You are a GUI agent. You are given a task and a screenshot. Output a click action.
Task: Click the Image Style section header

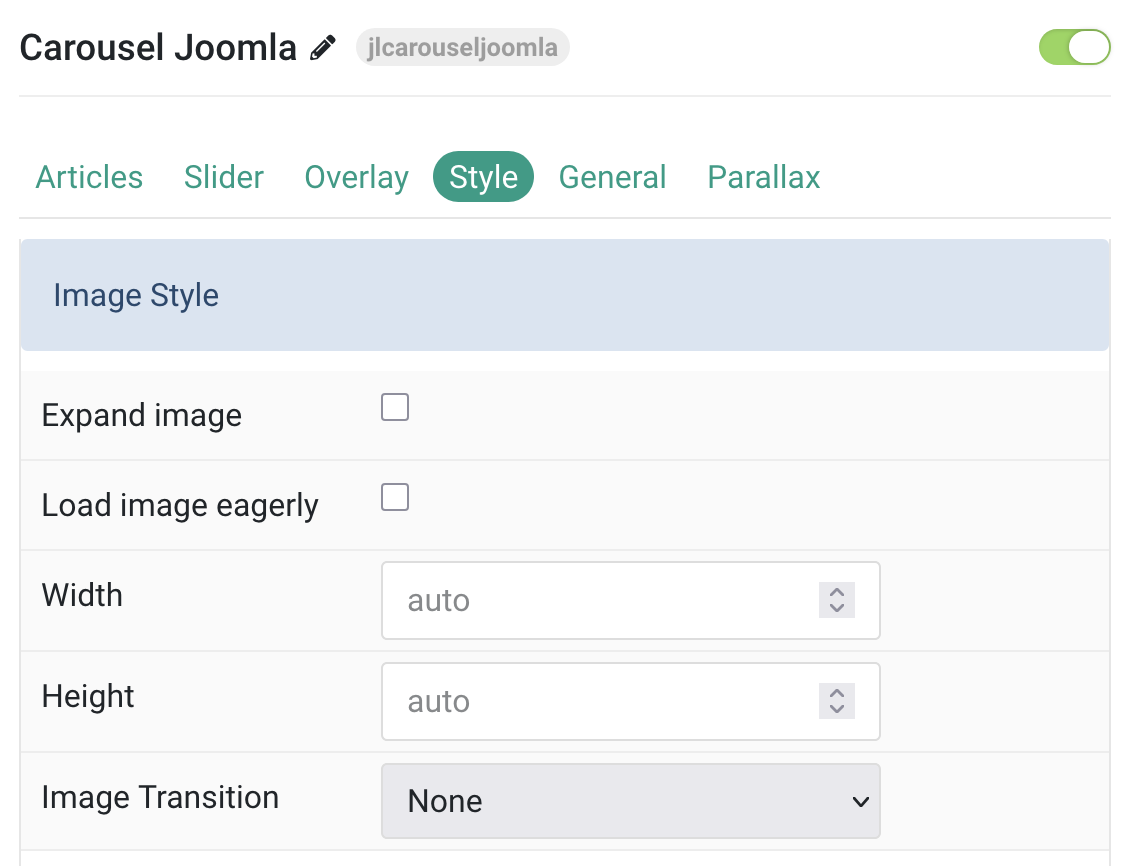pyautogui.click(x=565, y=295)
